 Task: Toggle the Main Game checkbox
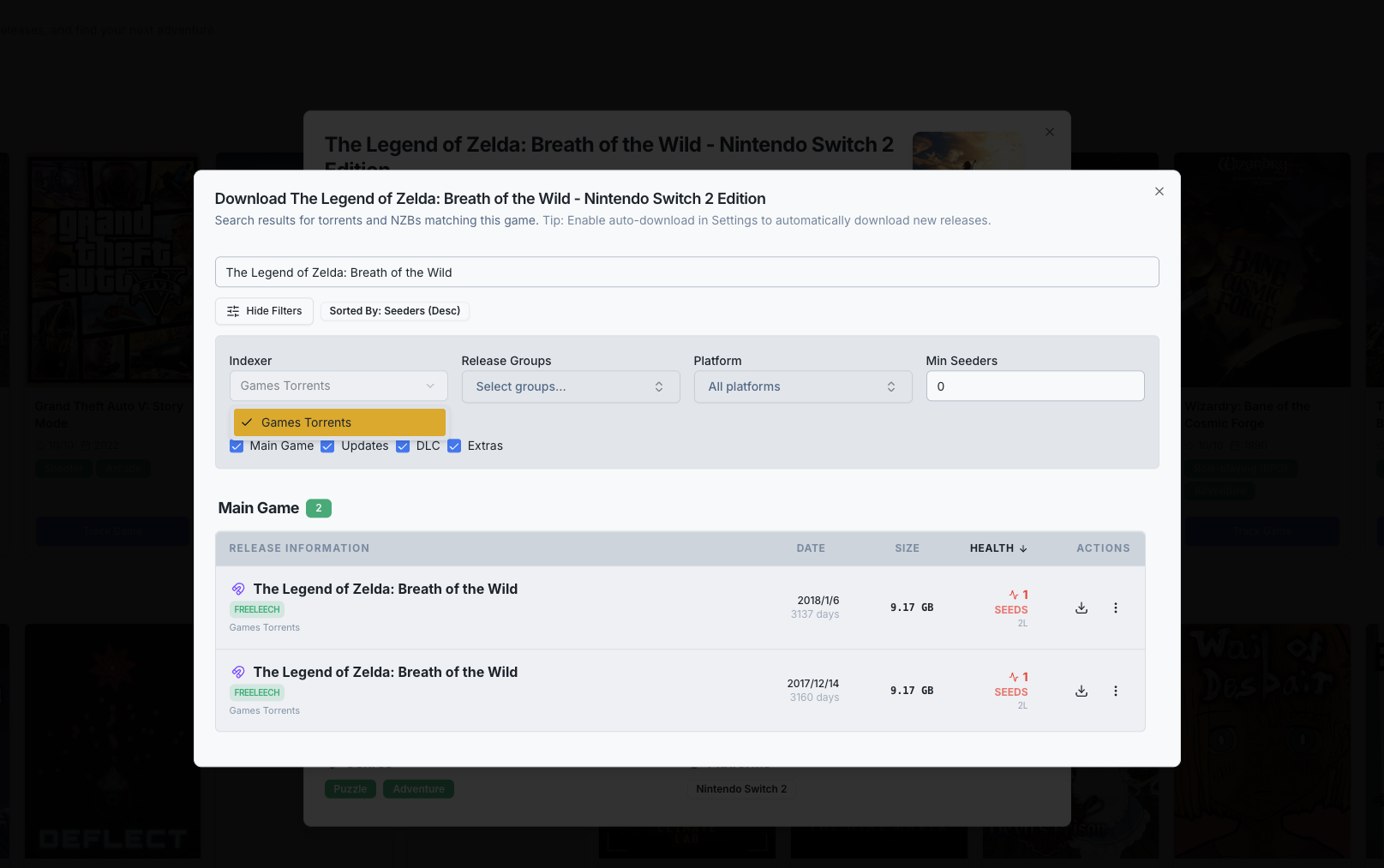click(x=237, y=446)
